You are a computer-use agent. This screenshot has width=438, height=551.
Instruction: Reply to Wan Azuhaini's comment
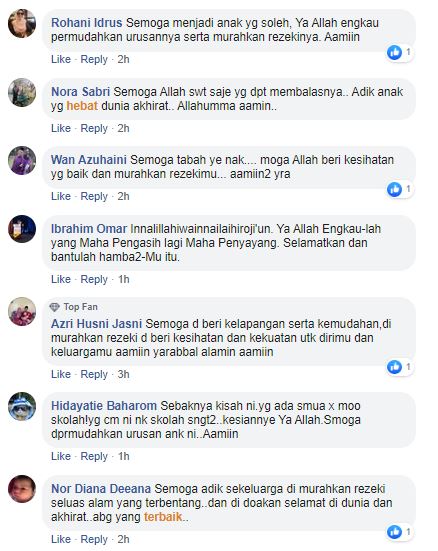[94, 196]
